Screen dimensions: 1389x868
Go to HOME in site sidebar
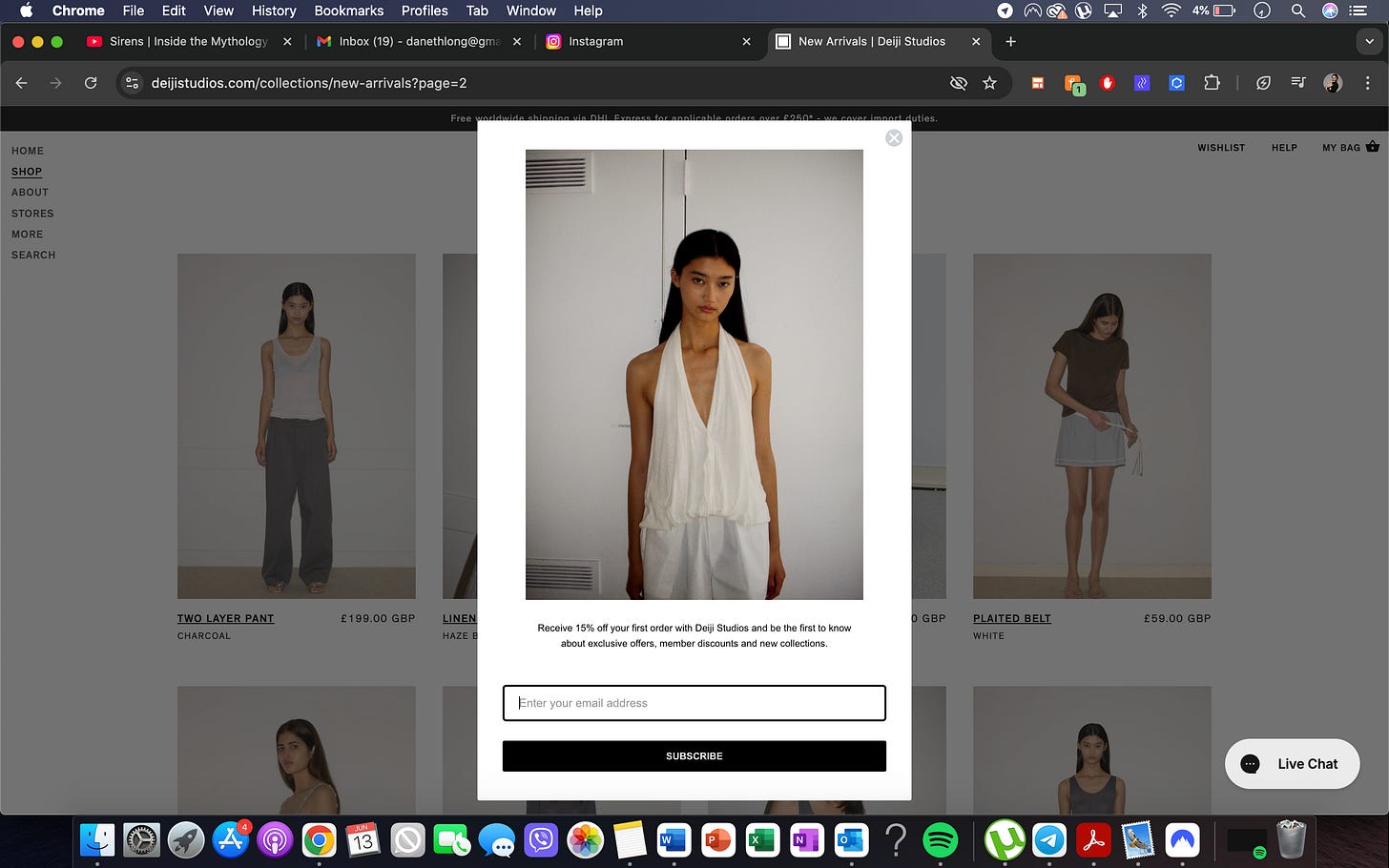[x=28, y=151]
